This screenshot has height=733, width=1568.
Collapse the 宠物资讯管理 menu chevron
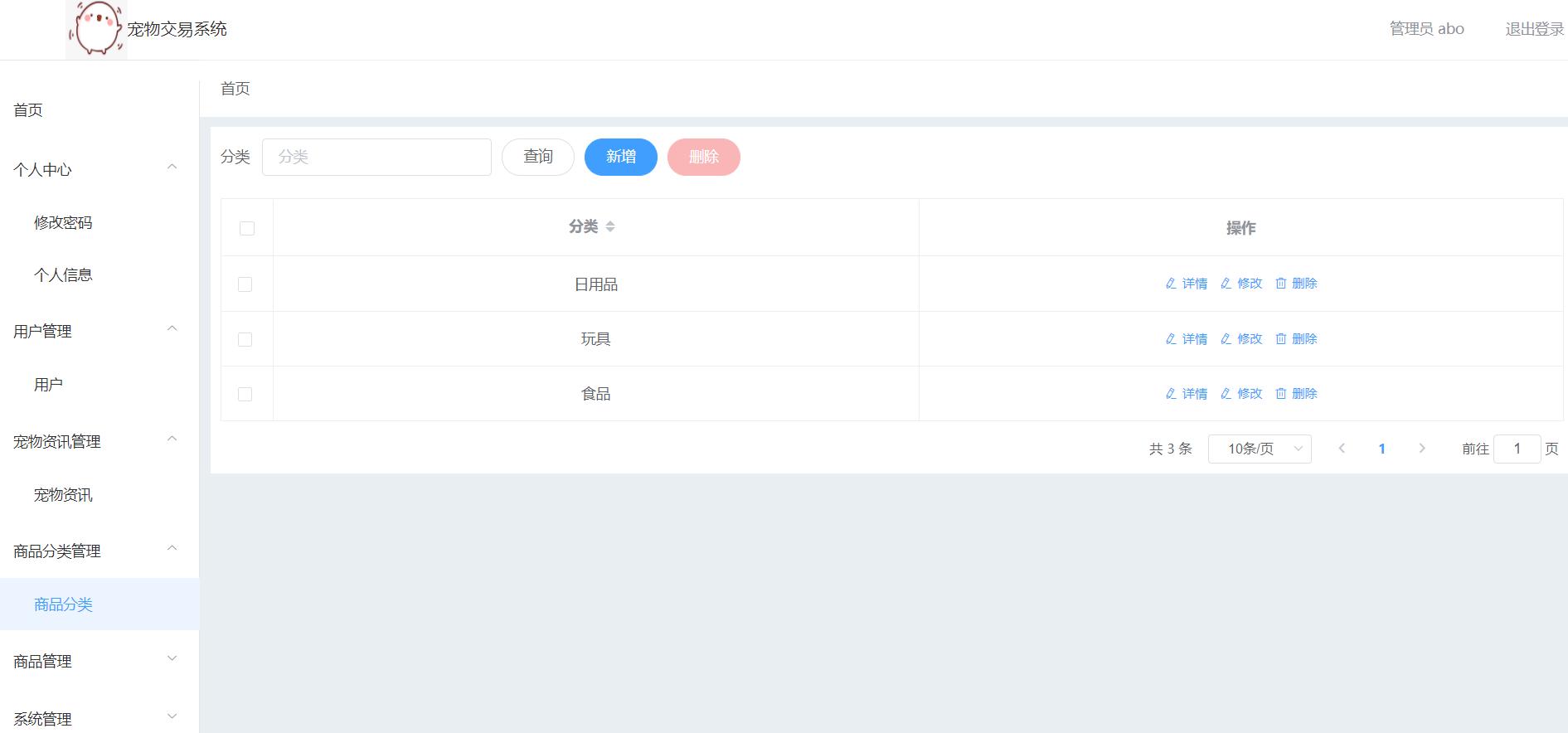[172, 439]
